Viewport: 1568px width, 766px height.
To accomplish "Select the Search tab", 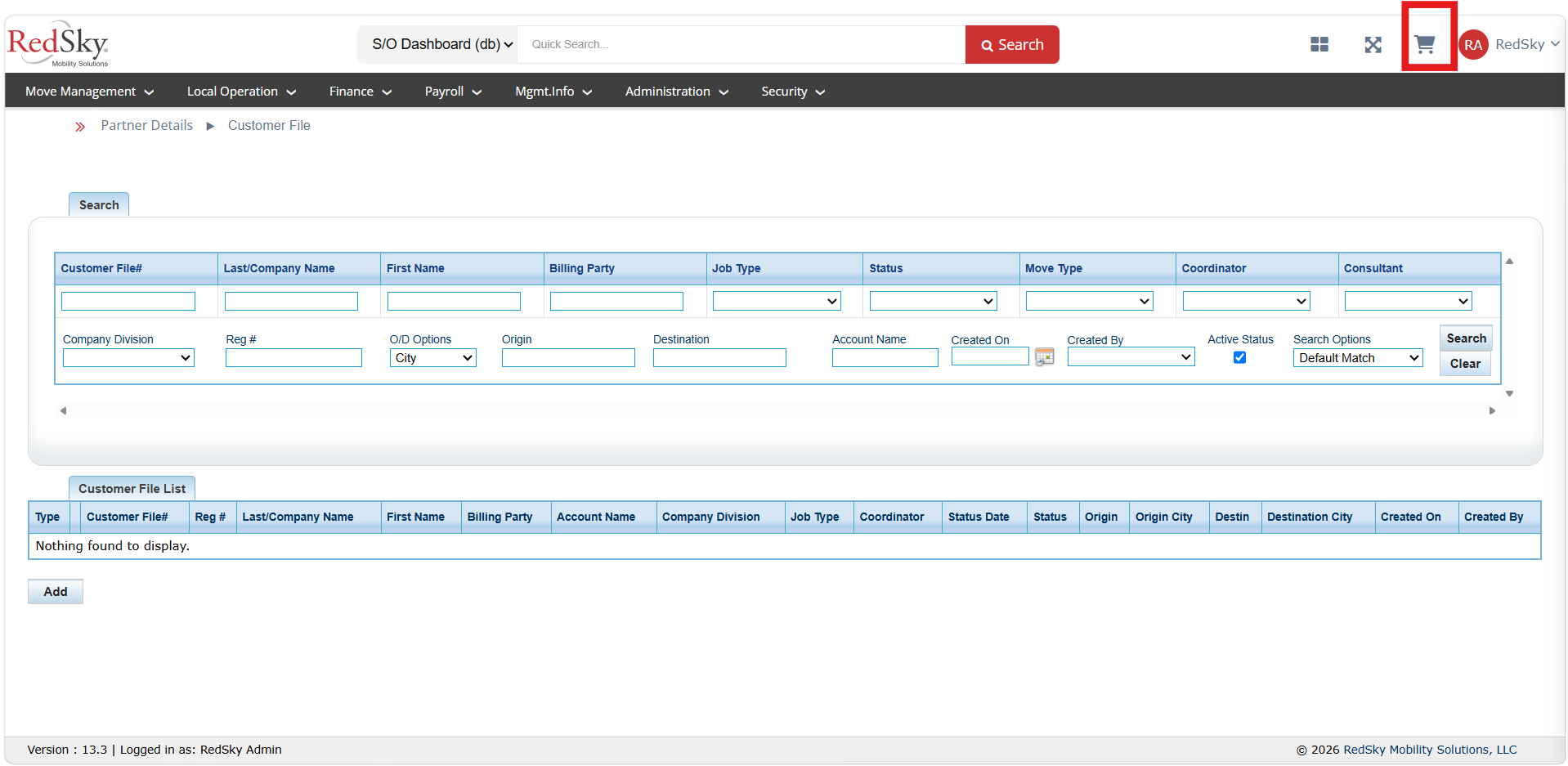I will pyautogui.click(x=99, y=204).
